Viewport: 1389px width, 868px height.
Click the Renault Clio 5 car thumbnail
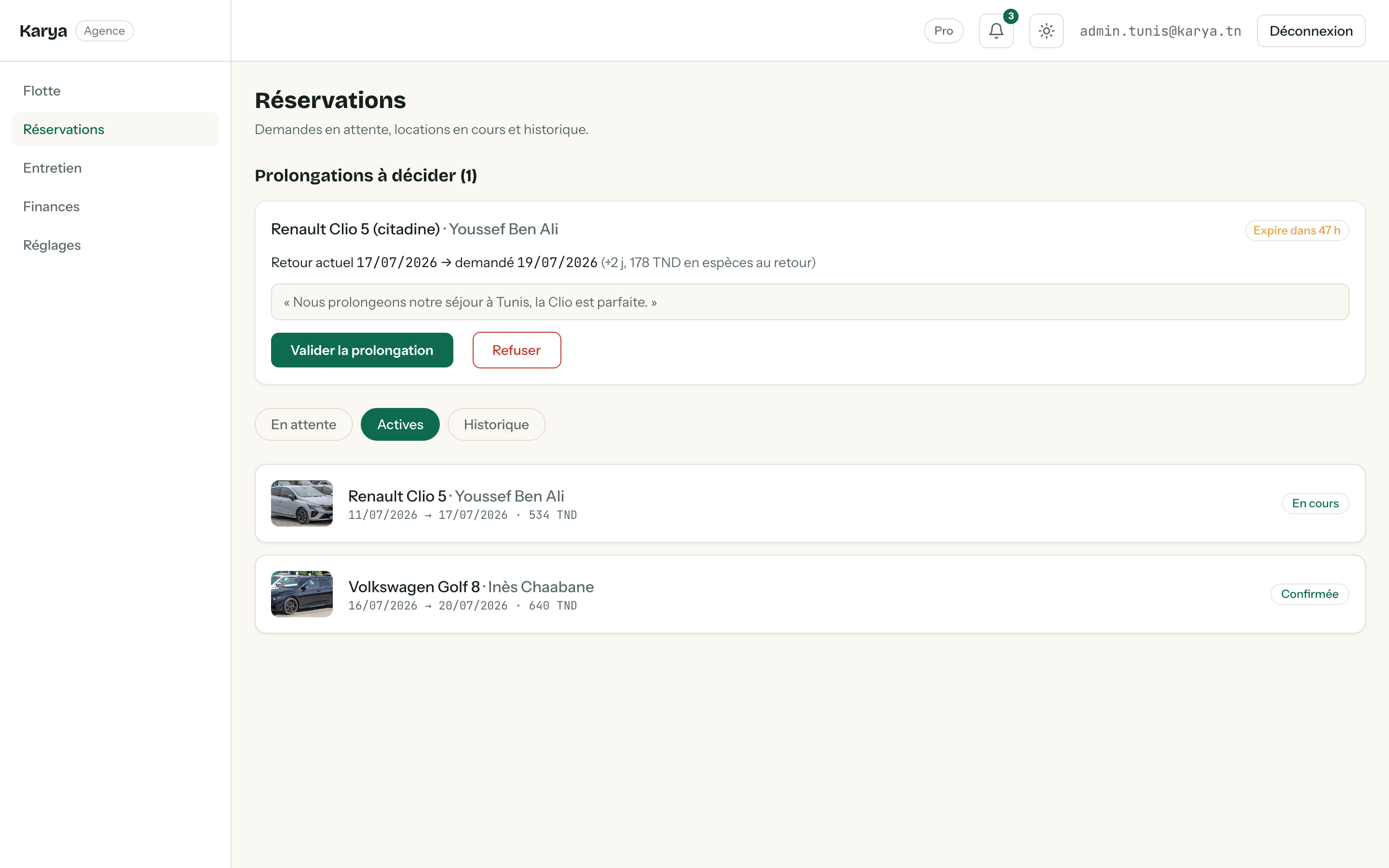(302, 503)
